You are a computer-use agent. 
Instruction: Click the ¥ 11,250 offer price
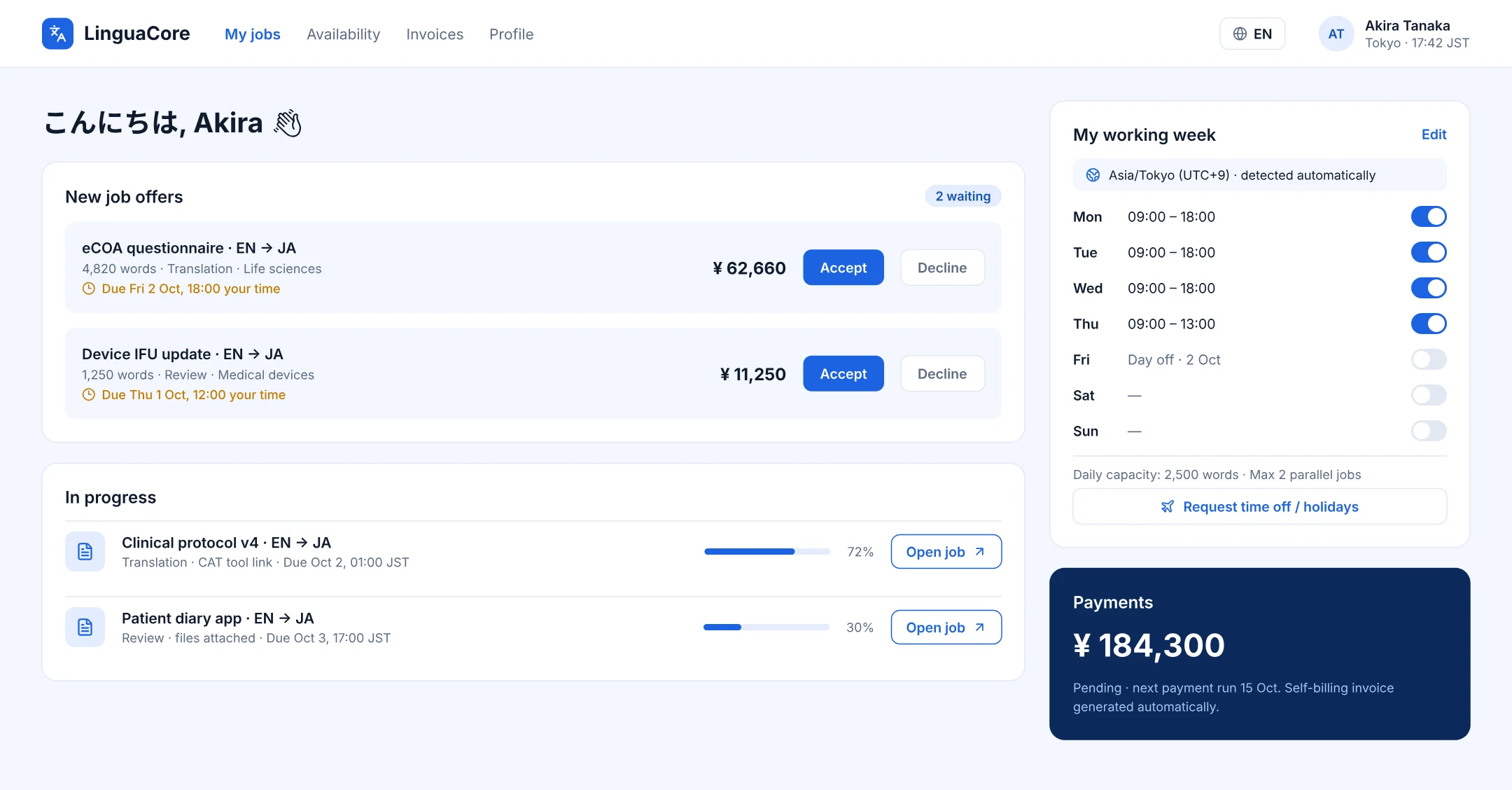click(x=752, y=375)
